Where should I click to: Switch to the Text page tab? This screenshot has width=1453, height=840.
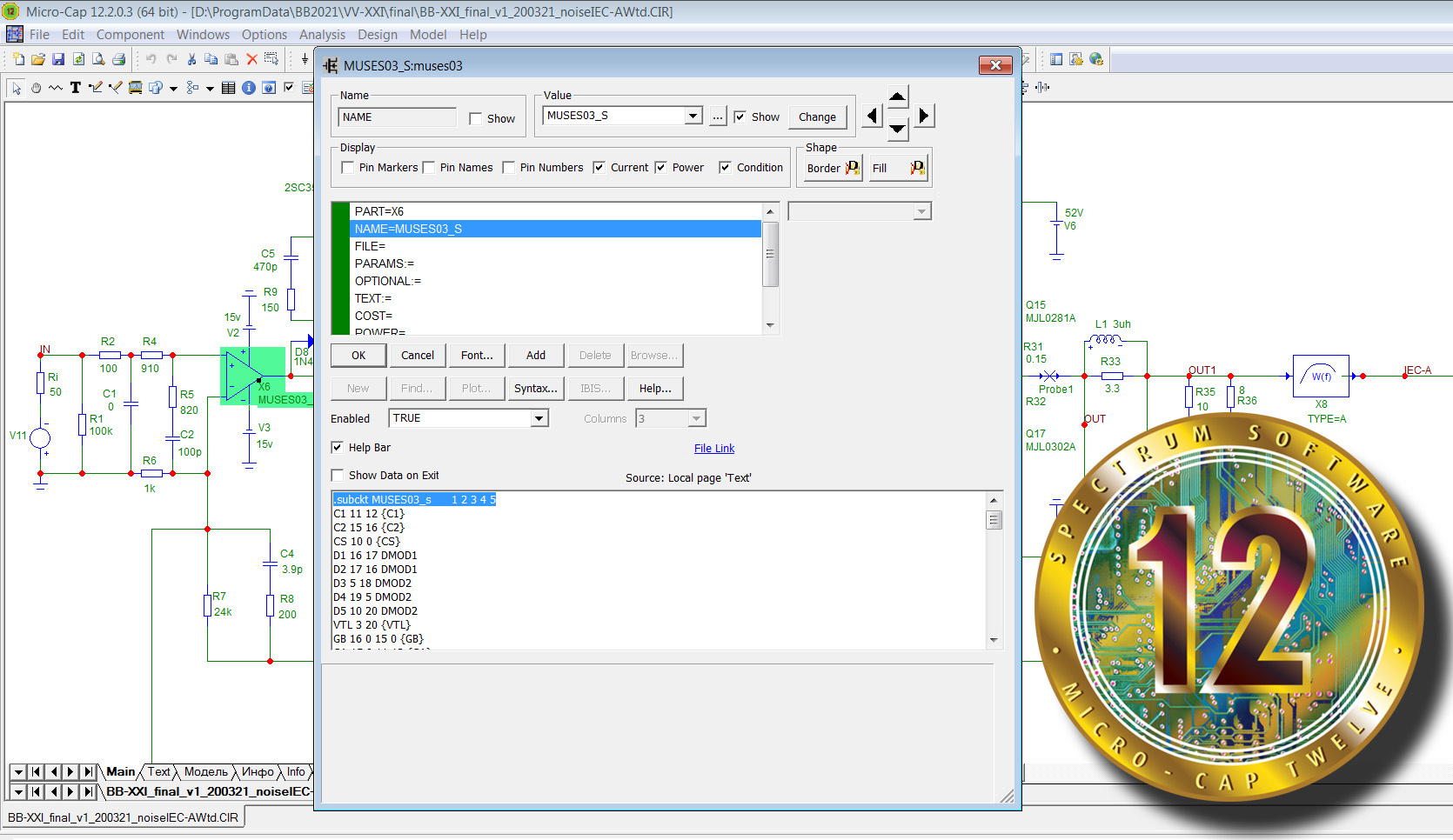point(158,772)
